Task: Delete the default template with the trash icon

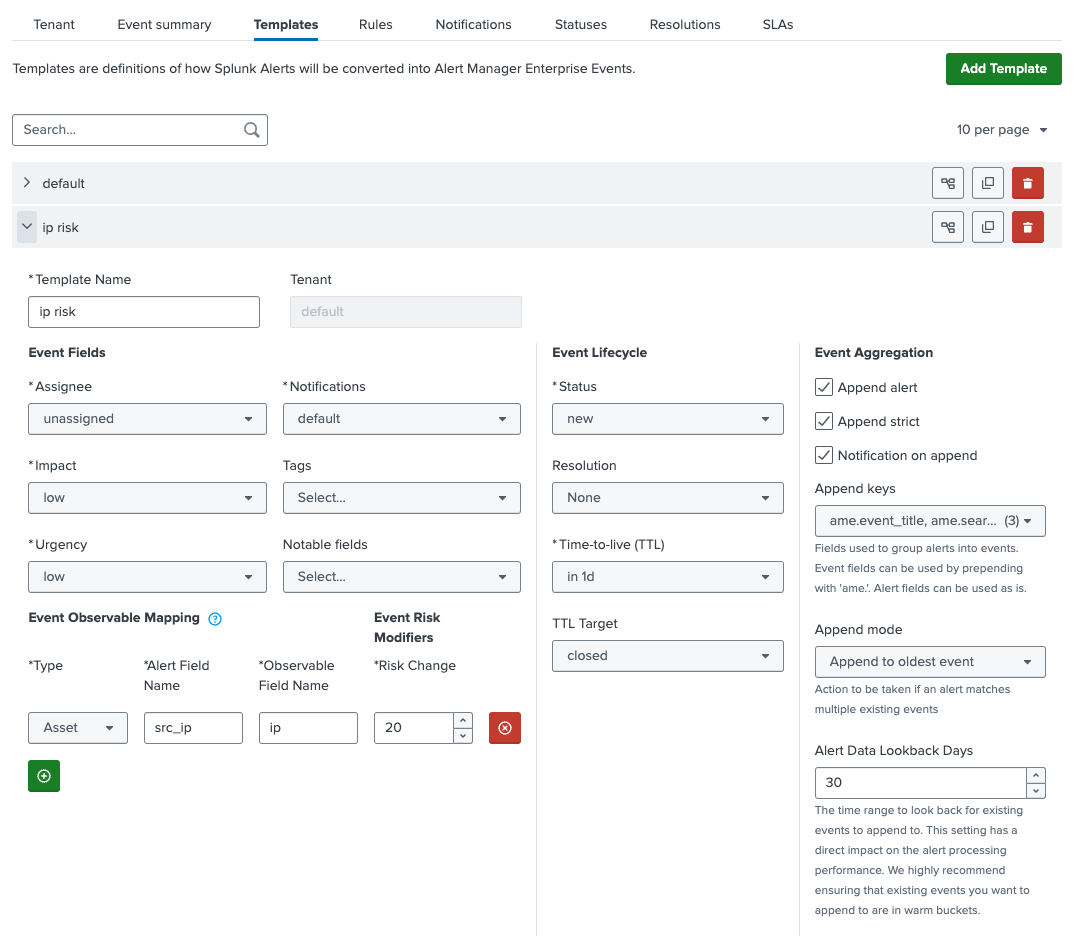Action: click(x=1027, y=183)
